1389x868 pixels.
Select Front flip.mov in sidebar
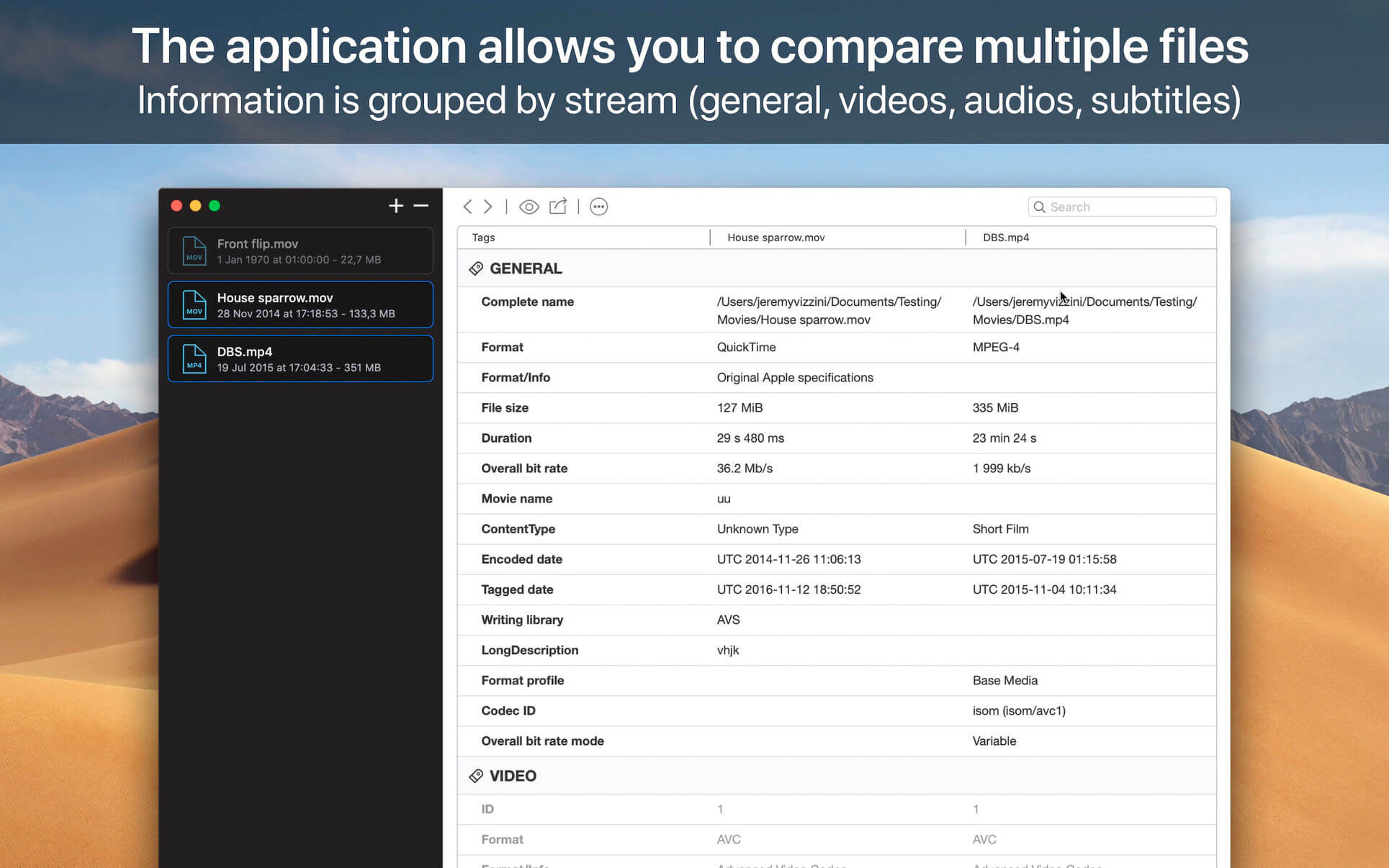click(x=300, y=251)
